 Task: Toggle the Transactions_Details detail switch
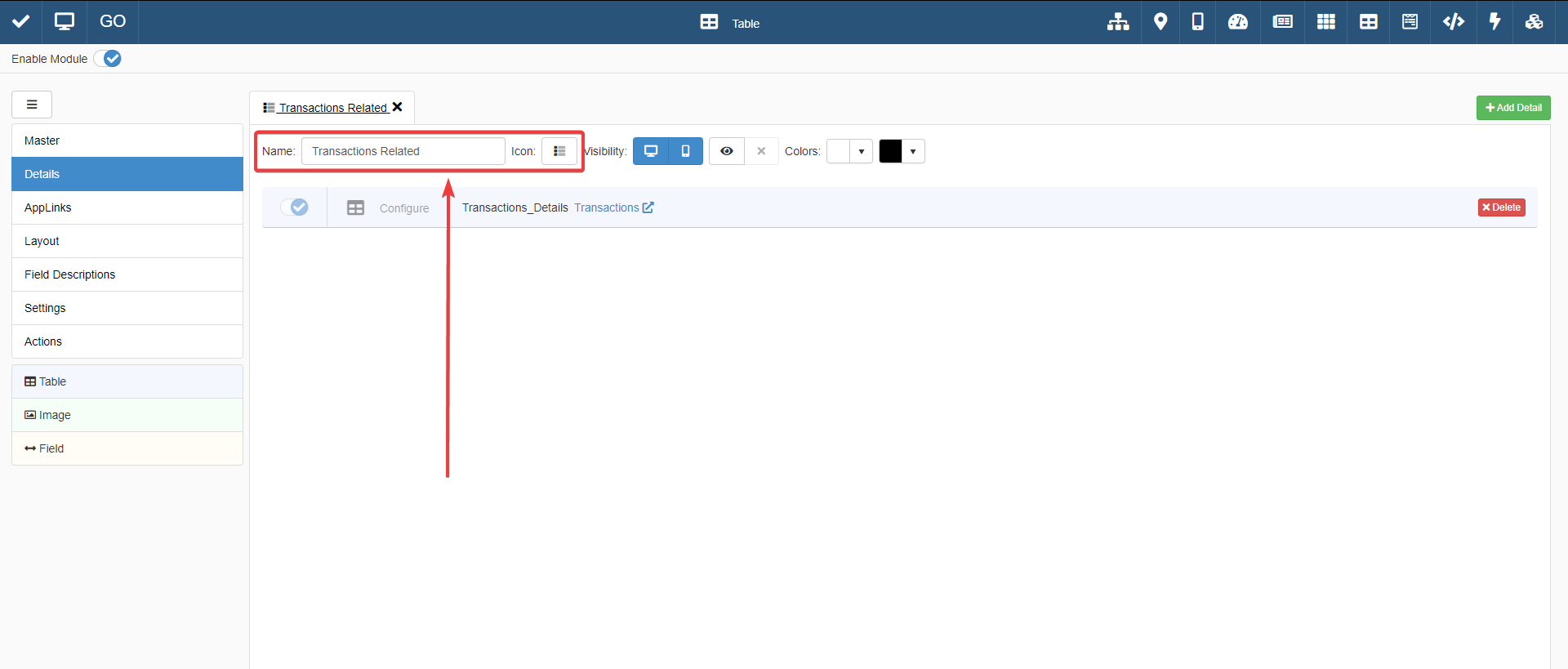tap(294, 207)
